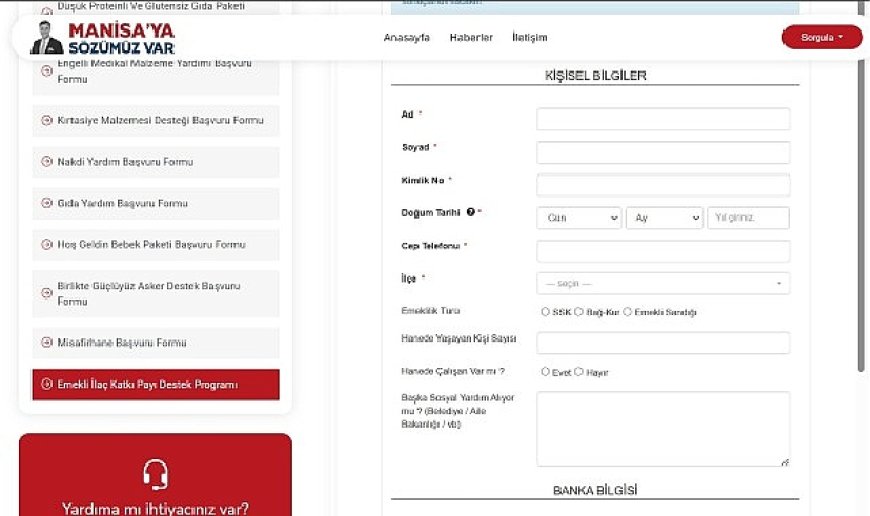
Task: Expand the İlçe district selector
Action: (x=663, y=284)
